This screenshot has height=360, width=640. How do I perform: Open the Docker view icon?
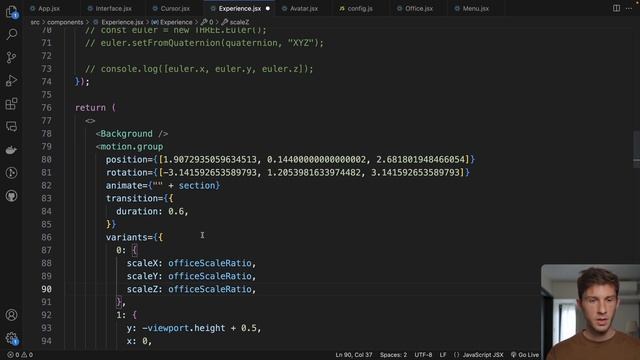point(11,150)
